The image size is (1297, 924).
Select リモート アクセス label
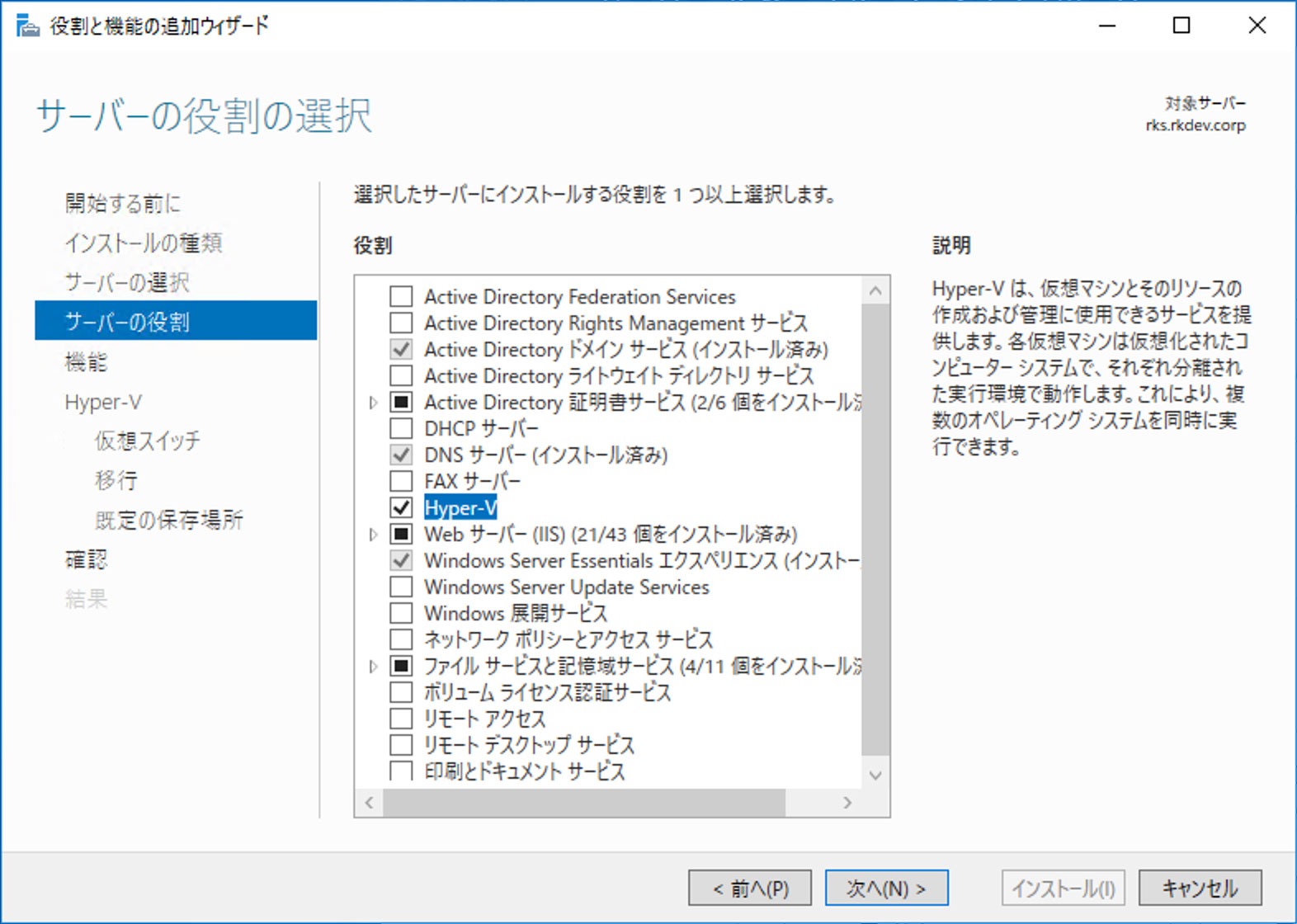point(484,719)
